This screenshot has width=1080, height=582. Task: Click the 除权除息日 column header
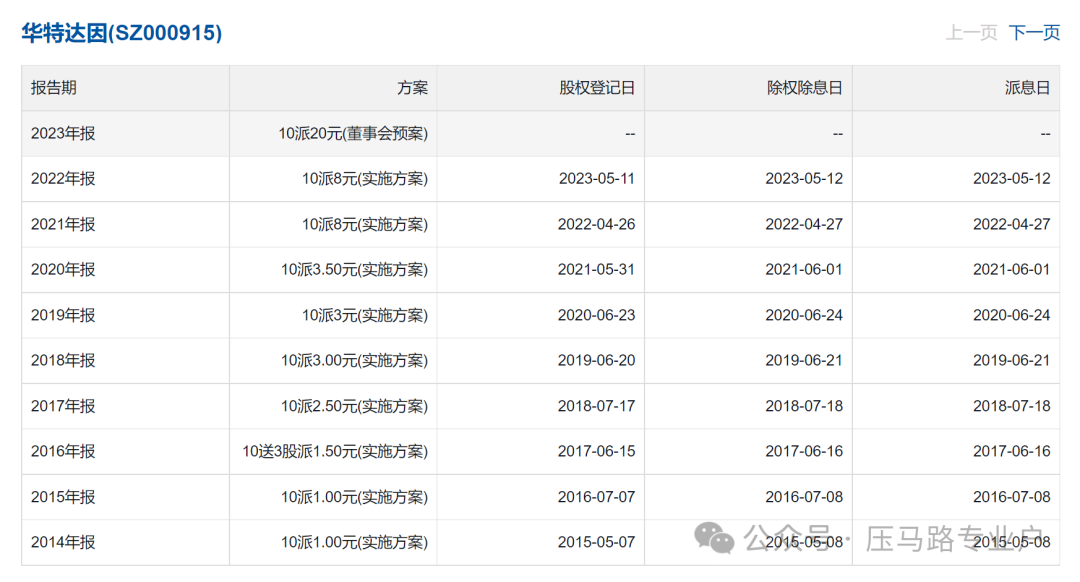[x=804, y=88]
